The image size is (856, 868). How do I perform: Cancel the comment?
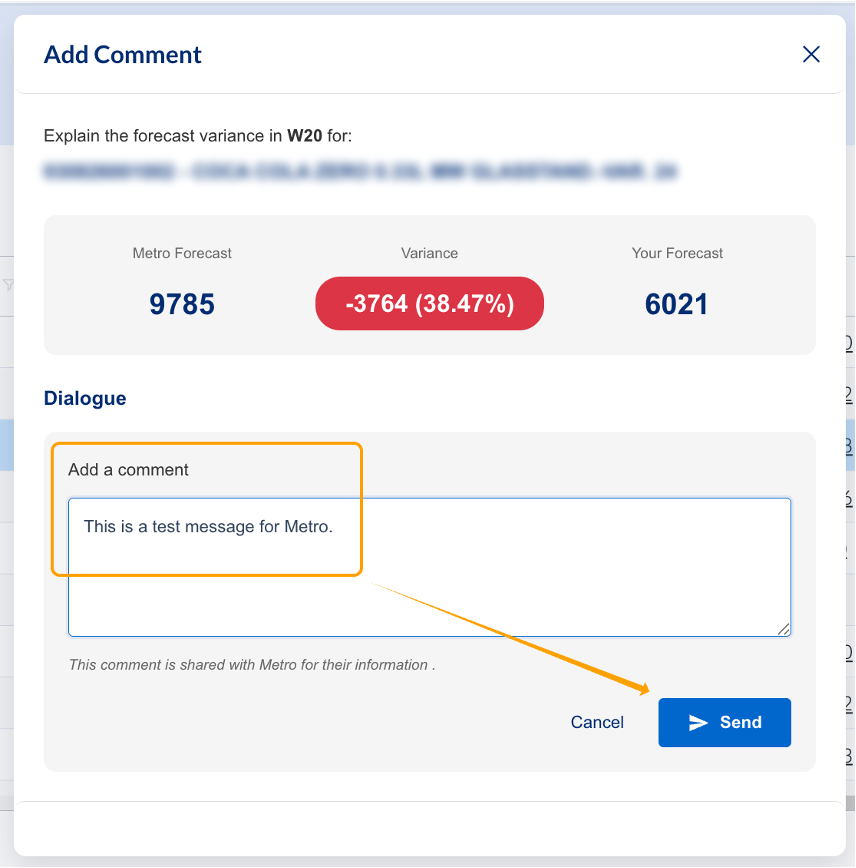[597, 722]
